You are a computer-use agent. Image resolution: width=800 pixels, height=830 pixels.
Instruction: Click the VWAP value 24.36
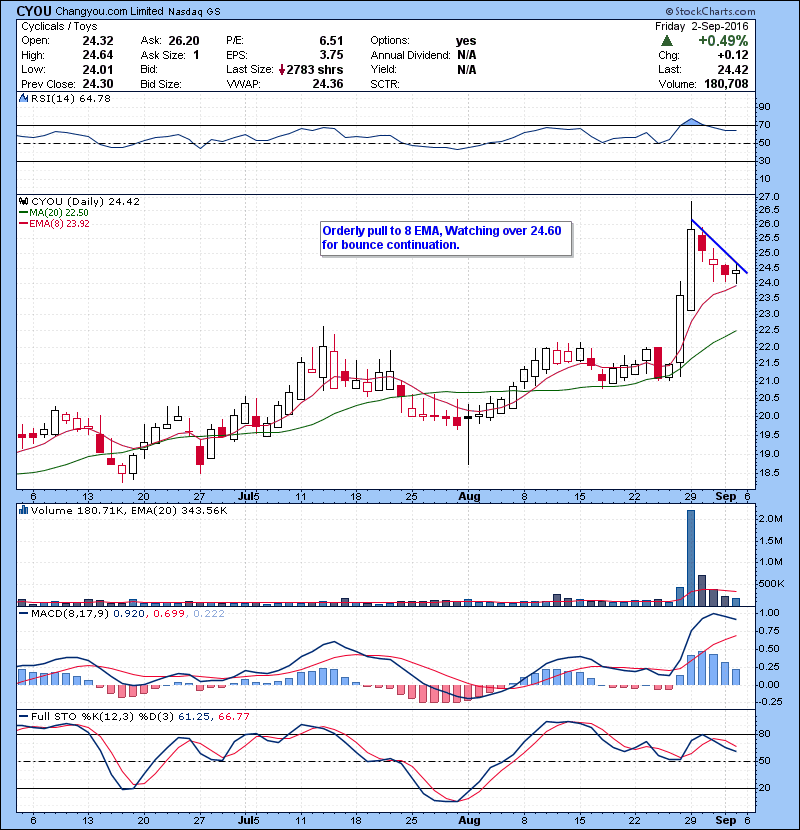pyautogui.click(x=328, y=84)
